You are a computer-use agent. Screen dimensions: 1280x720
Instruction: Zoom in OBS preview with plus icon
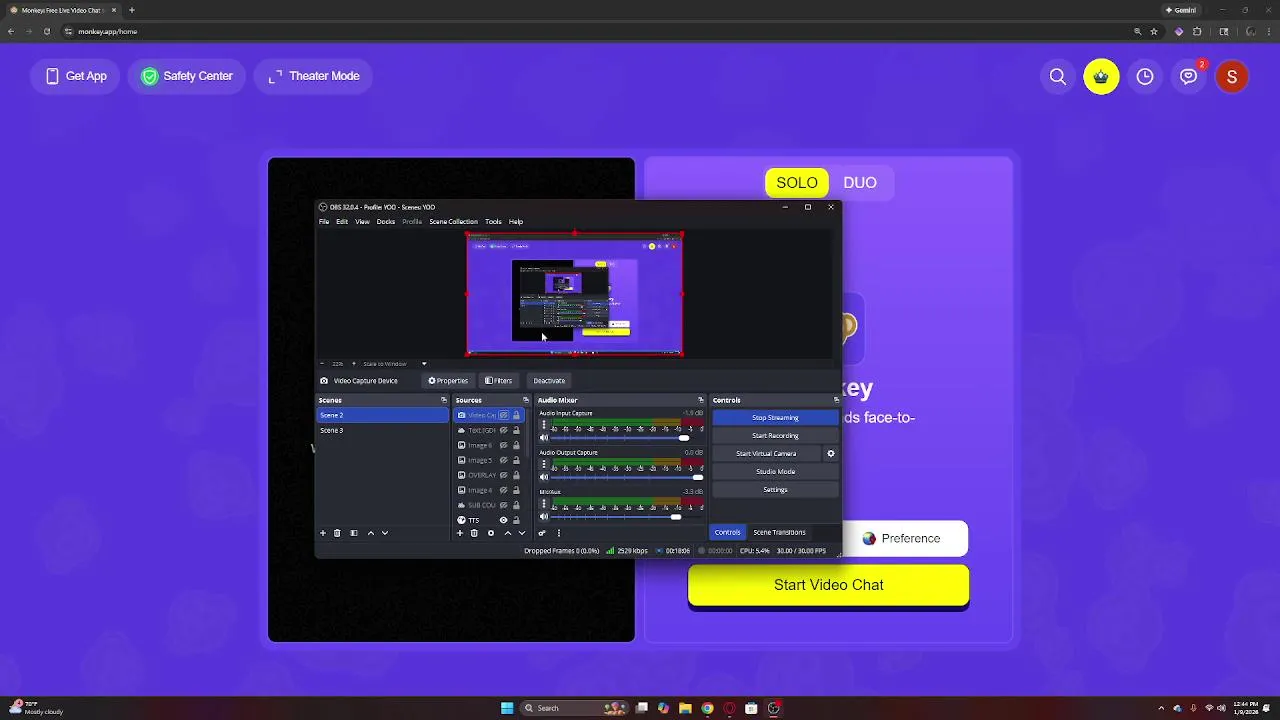pyautogui.click(x=353, y=364)
